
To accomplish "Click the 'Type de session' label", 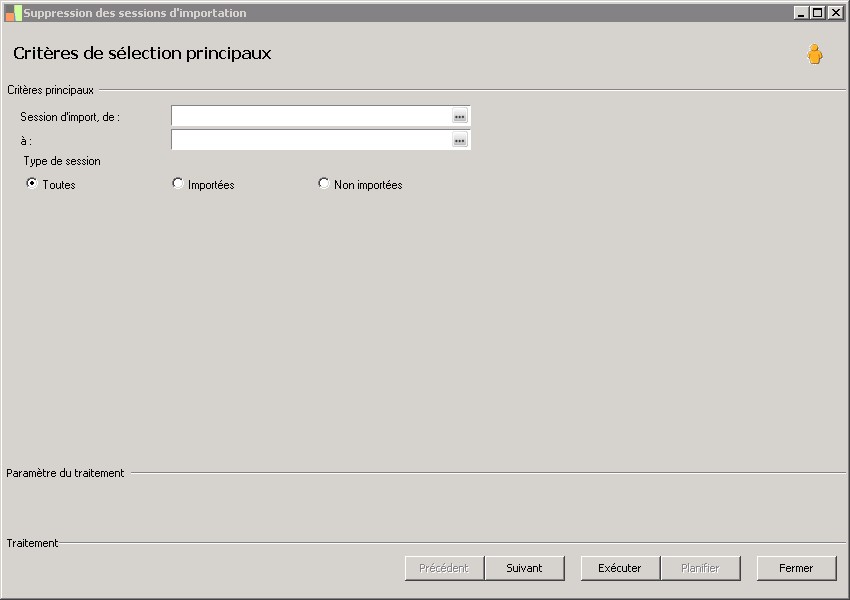I will [x=62, y=161].
